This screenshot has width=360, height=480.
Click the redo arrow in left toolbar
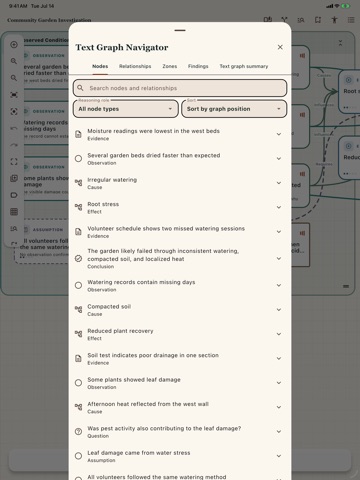click(x=14, y=145)
